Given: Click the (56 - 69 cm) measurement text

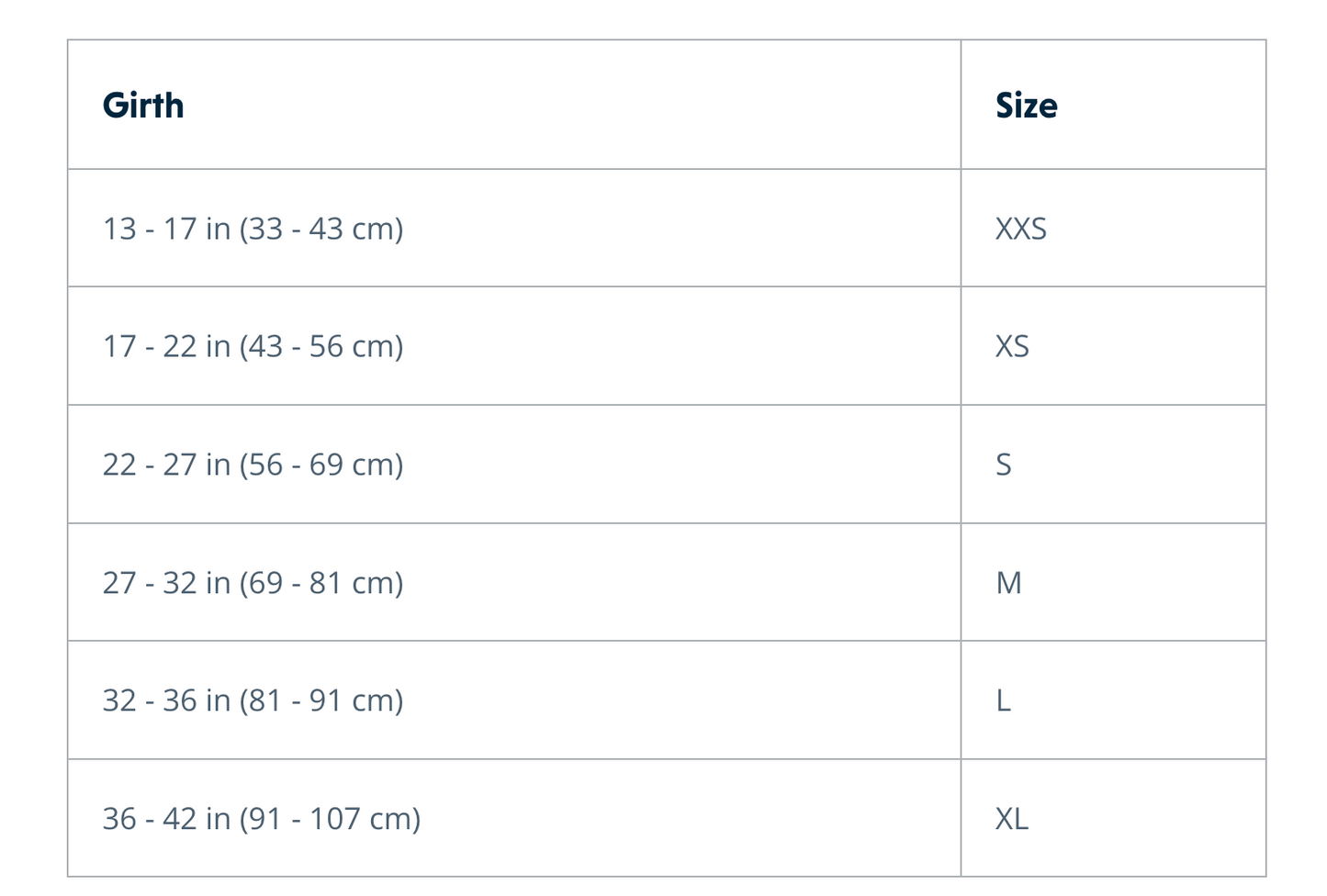Looking at the screenshot, I should [321, 465].
